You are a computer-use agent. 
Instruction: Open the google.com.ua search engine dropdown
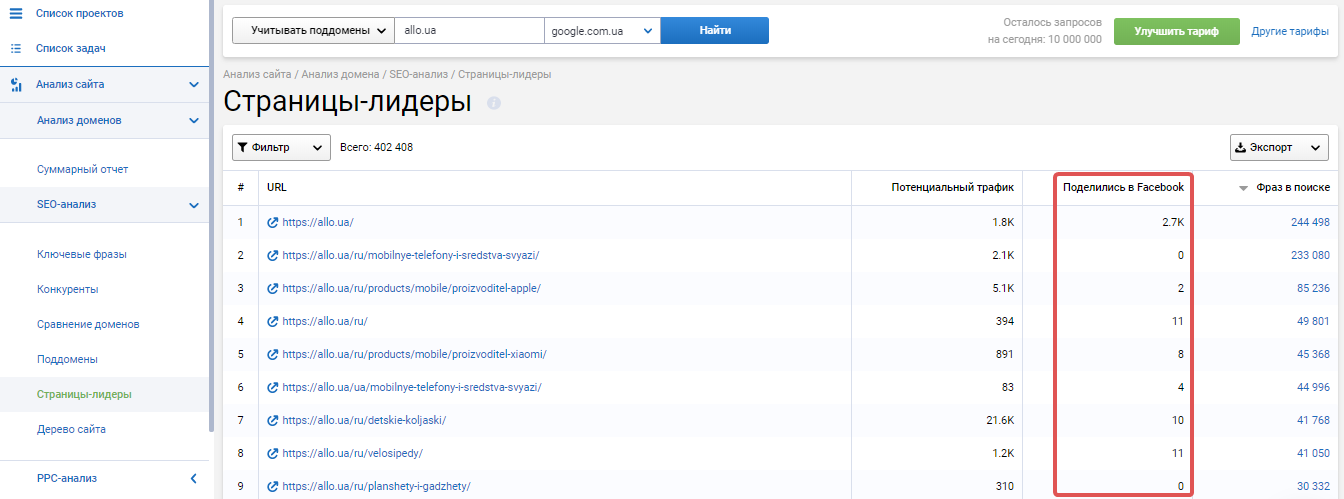(x=602, y=31)
